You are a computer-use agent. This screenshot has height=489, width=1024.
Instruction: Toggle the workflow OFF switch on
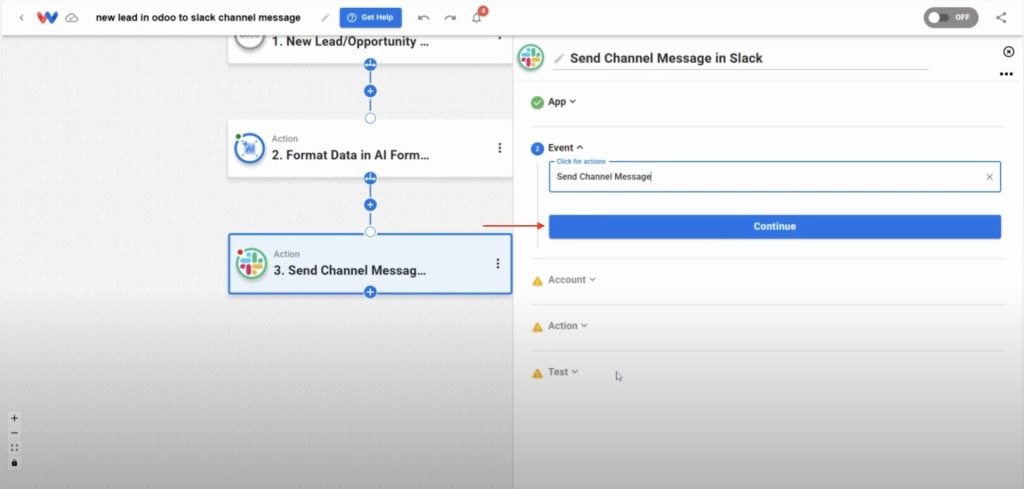(x=951, y=18)
